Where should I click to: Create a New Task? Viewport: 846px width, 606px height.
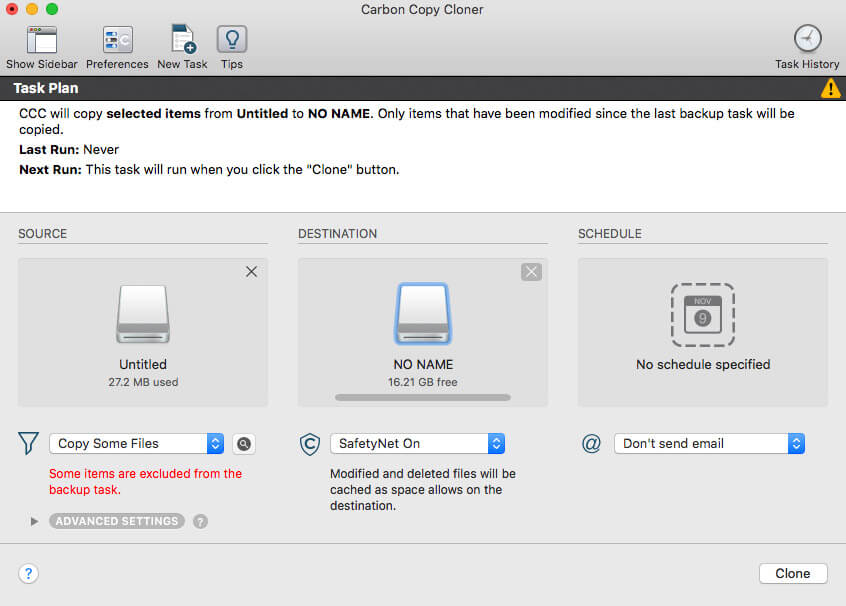[182, 40]
